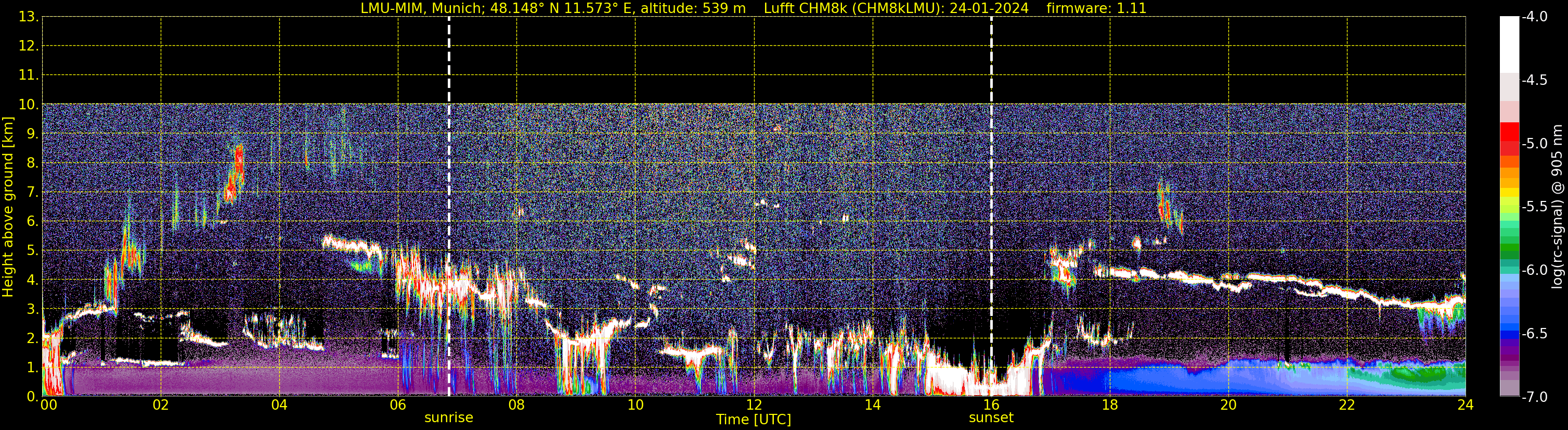This screenshot has width=1568, height=430.
Task: Click the '3.' height tick label
Action: coord(32,309)
